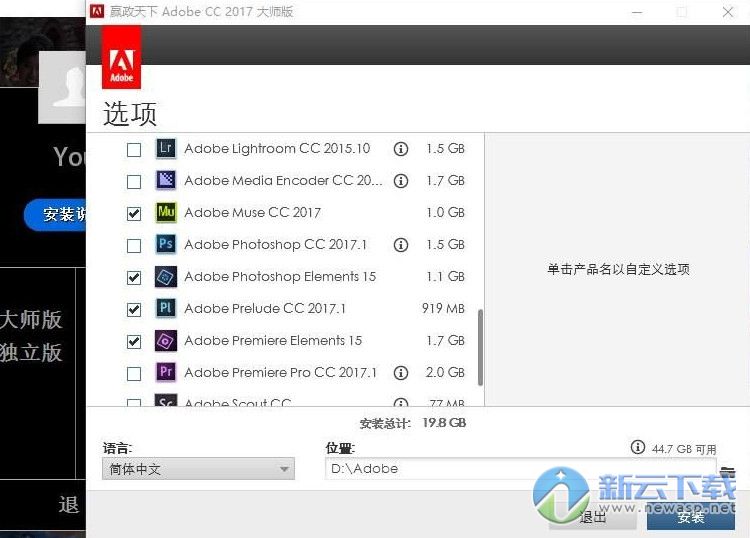
Task: Open info icon for Premiere Pro CC
Action: [400, 373]
